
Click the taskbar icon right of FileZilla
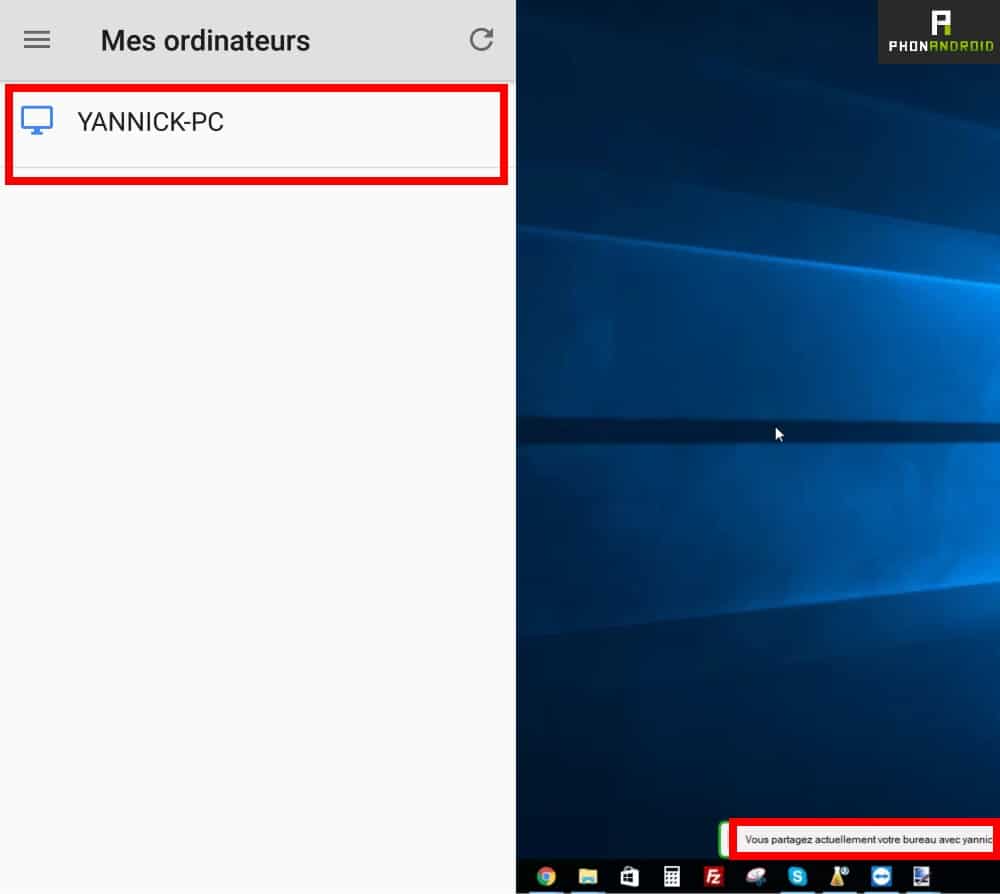[x=756, y=876]
